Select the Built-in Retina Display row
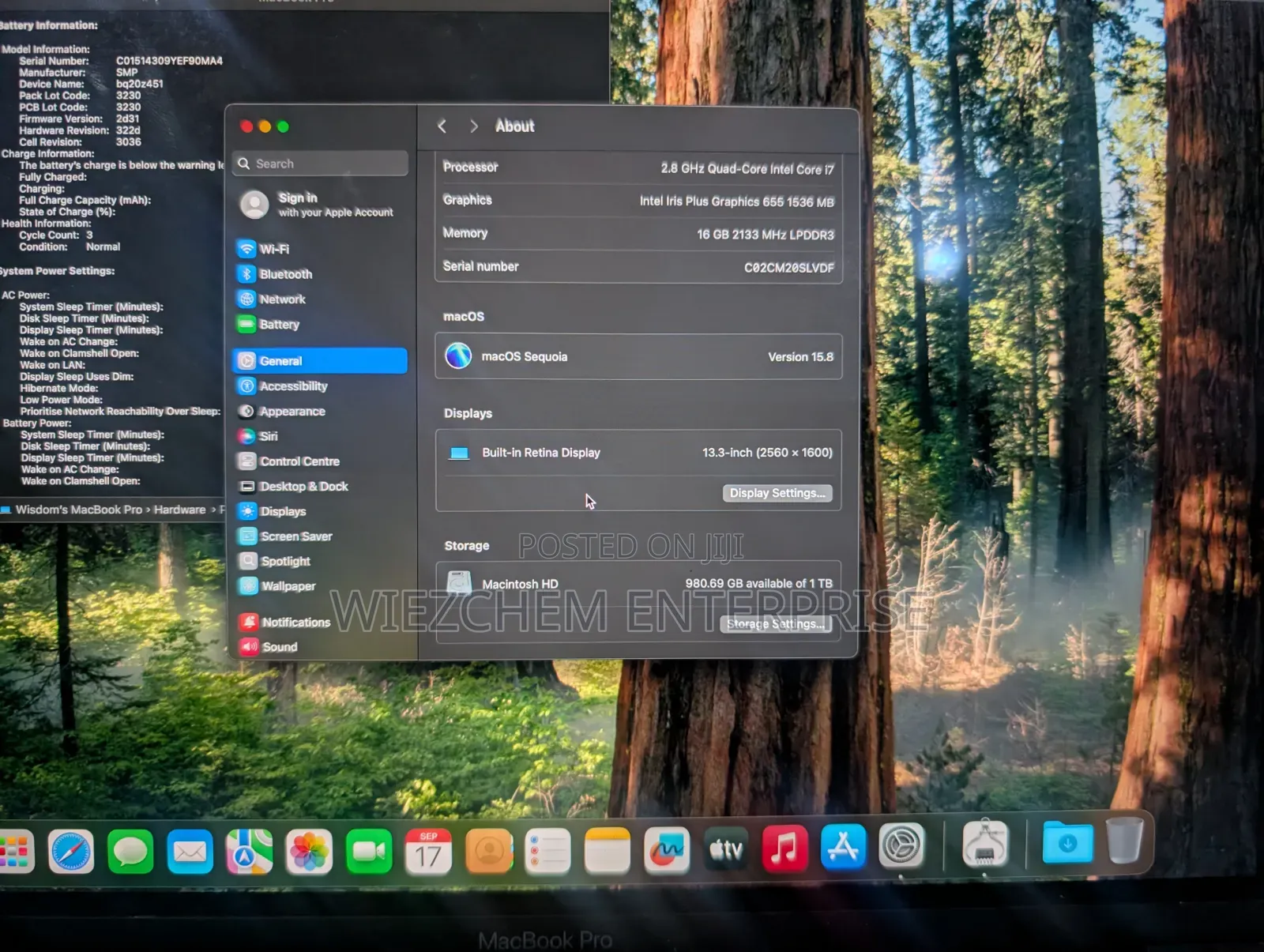 pos(638,453)
